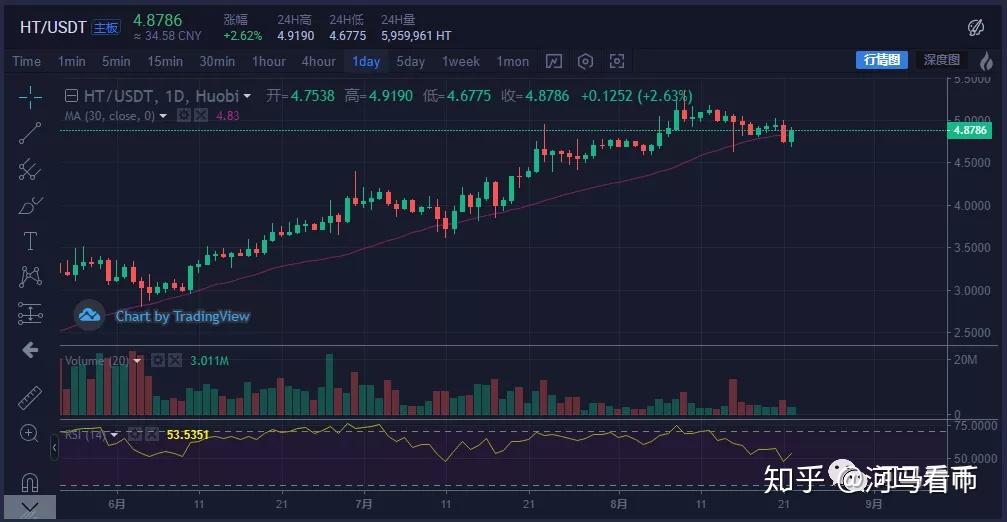Expand Volume (20) dropdown arrow

(x=137, y=361)
